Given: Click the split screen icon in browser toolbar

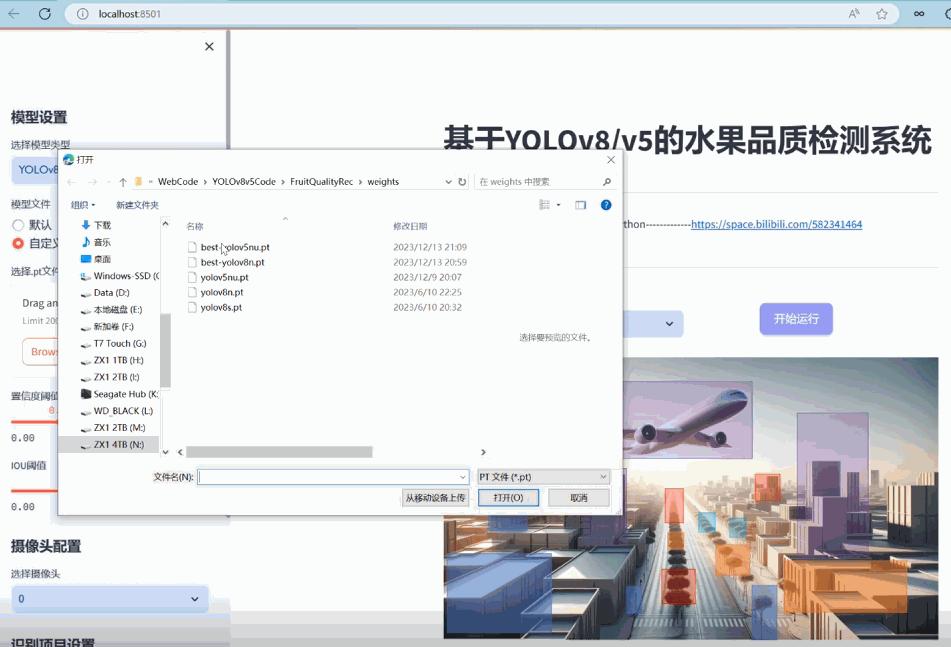Looking at the screenshot, I should point(919,13).
